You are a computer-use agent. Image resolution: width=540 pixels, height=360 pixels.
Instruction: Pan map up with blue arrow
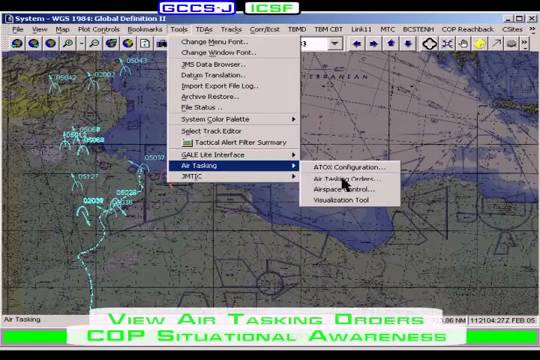coord(391,44)
